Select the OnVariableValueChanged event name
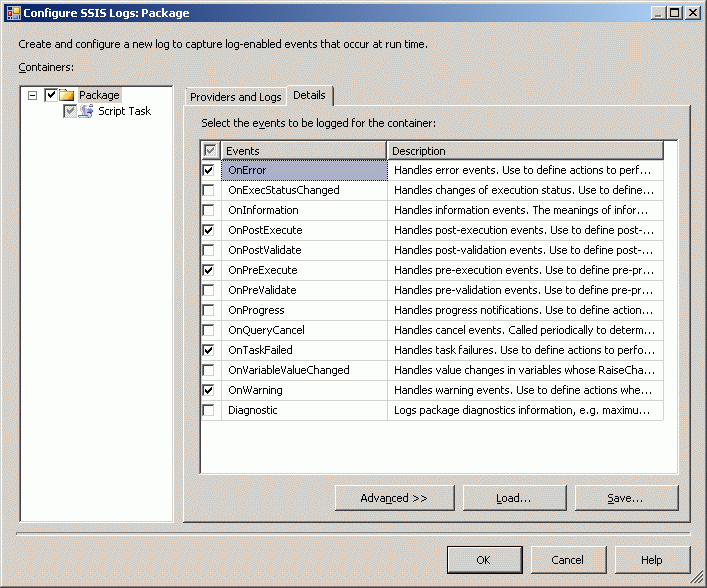The width and height of the screenshot is (707, 588). pyautogui.click(x=289, y=370)
